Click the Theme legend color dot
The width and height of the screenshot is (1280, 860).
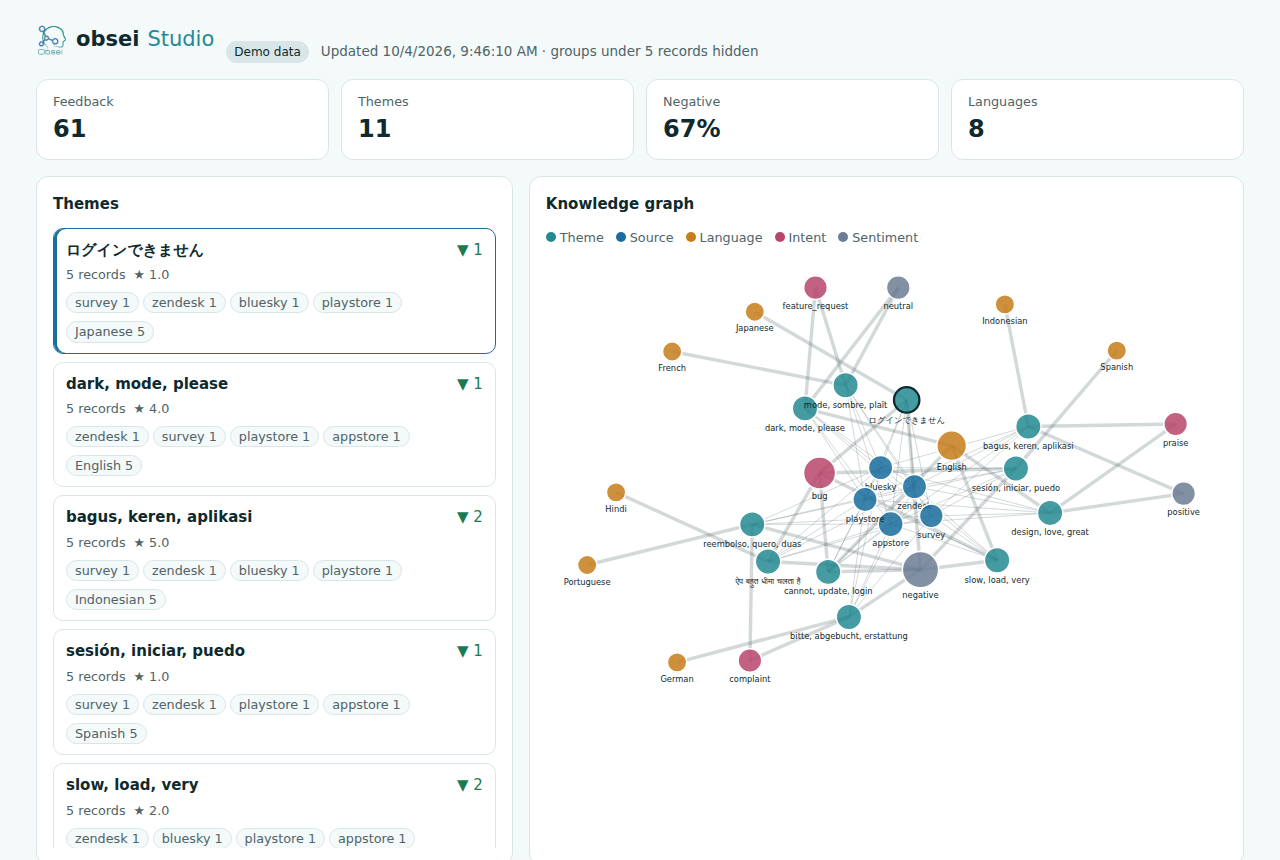[x=551, y=238]
